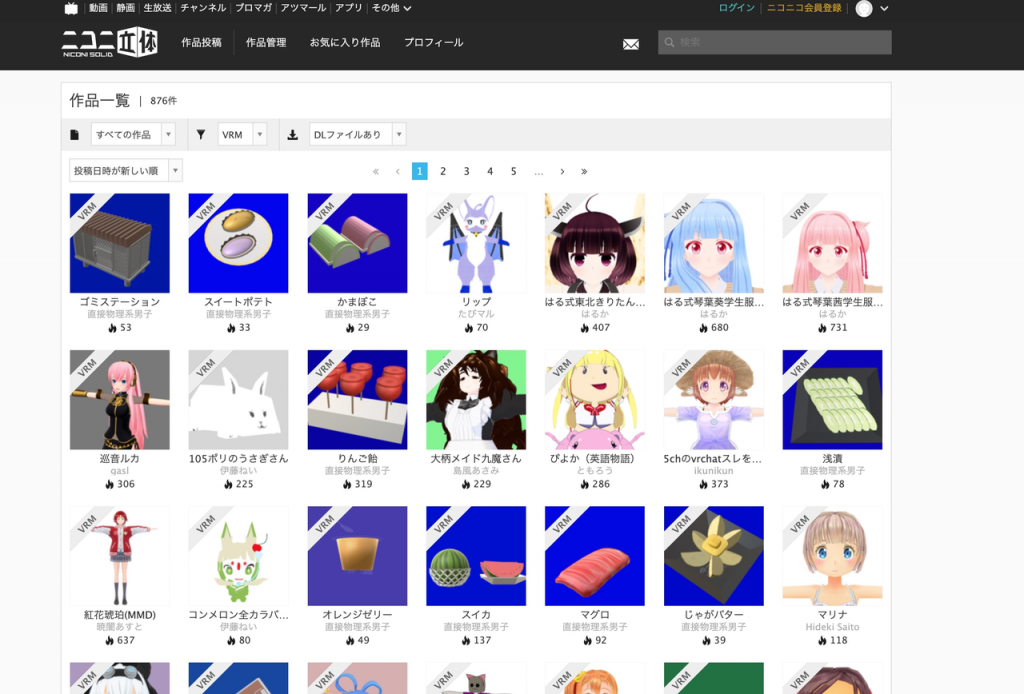Screen dimensions: 1024x694
Task: Click the Niconico TV logo icon
Action: point(71,8)
